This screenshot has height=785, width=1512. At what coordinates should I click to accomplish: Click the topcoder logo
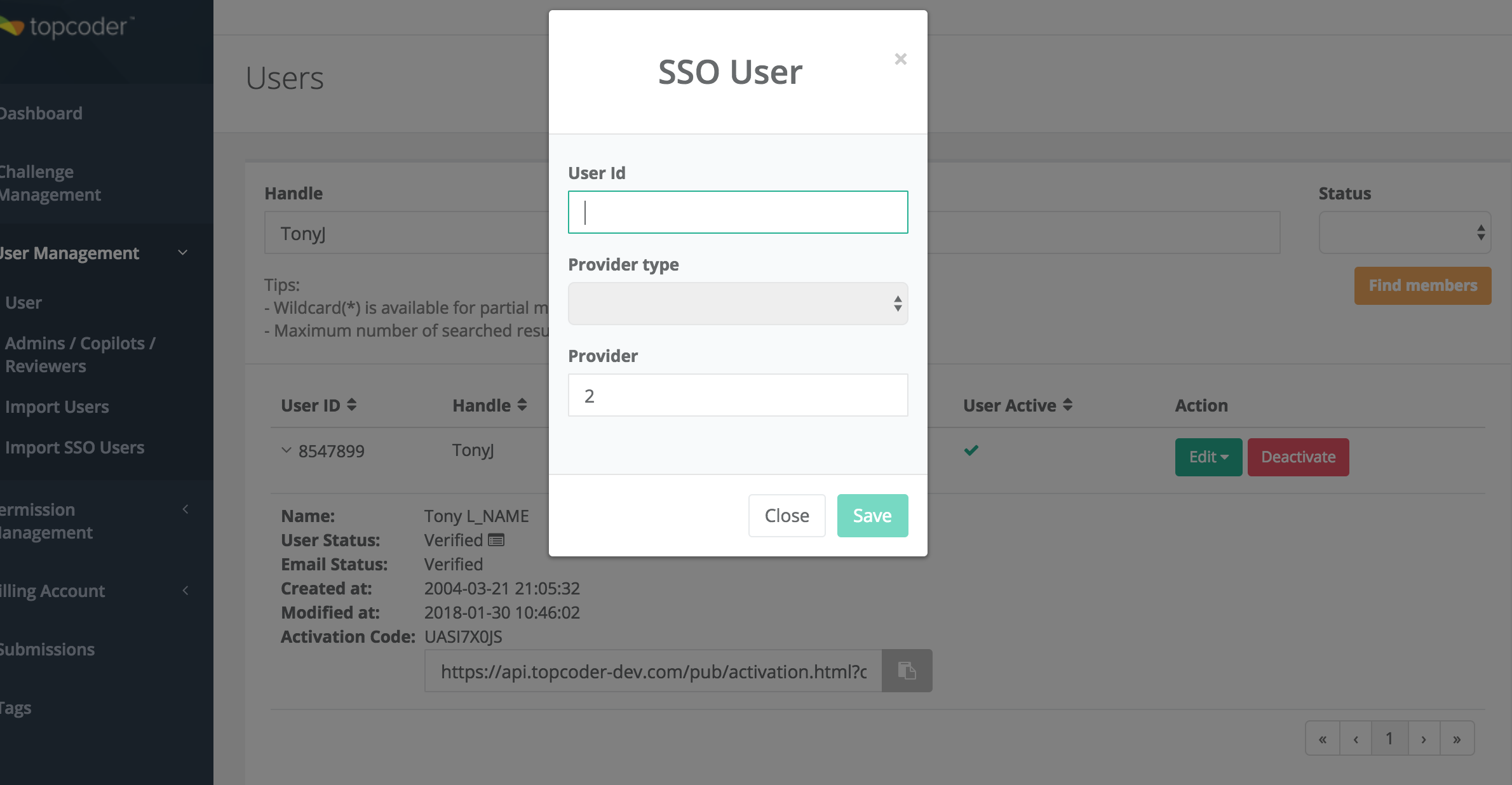67,27
